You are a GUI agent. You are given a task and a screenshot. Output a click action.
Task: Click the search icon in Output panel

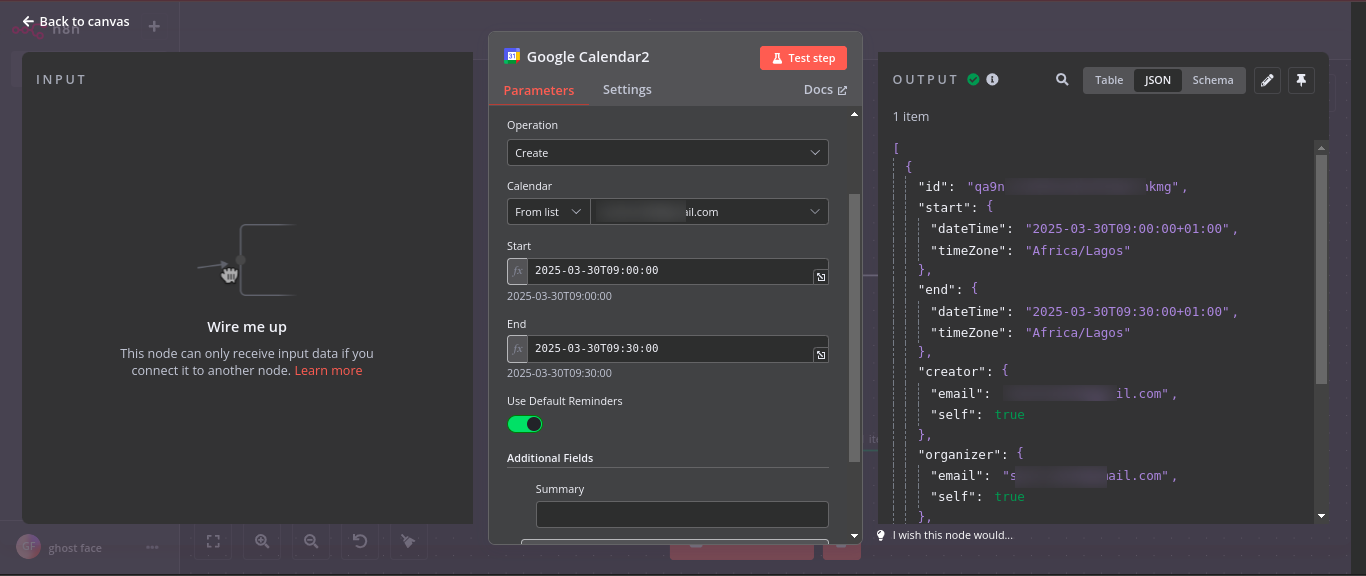click(1062, 80)
